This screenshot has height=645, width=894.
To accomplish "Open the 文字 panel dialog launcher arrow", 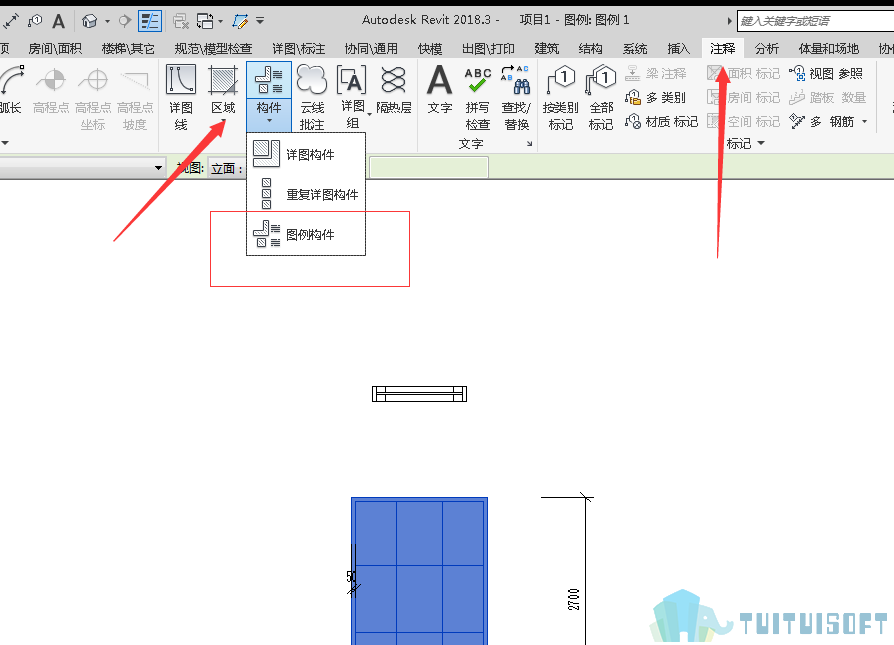I will pyautogui.click(x=530, y=144).
